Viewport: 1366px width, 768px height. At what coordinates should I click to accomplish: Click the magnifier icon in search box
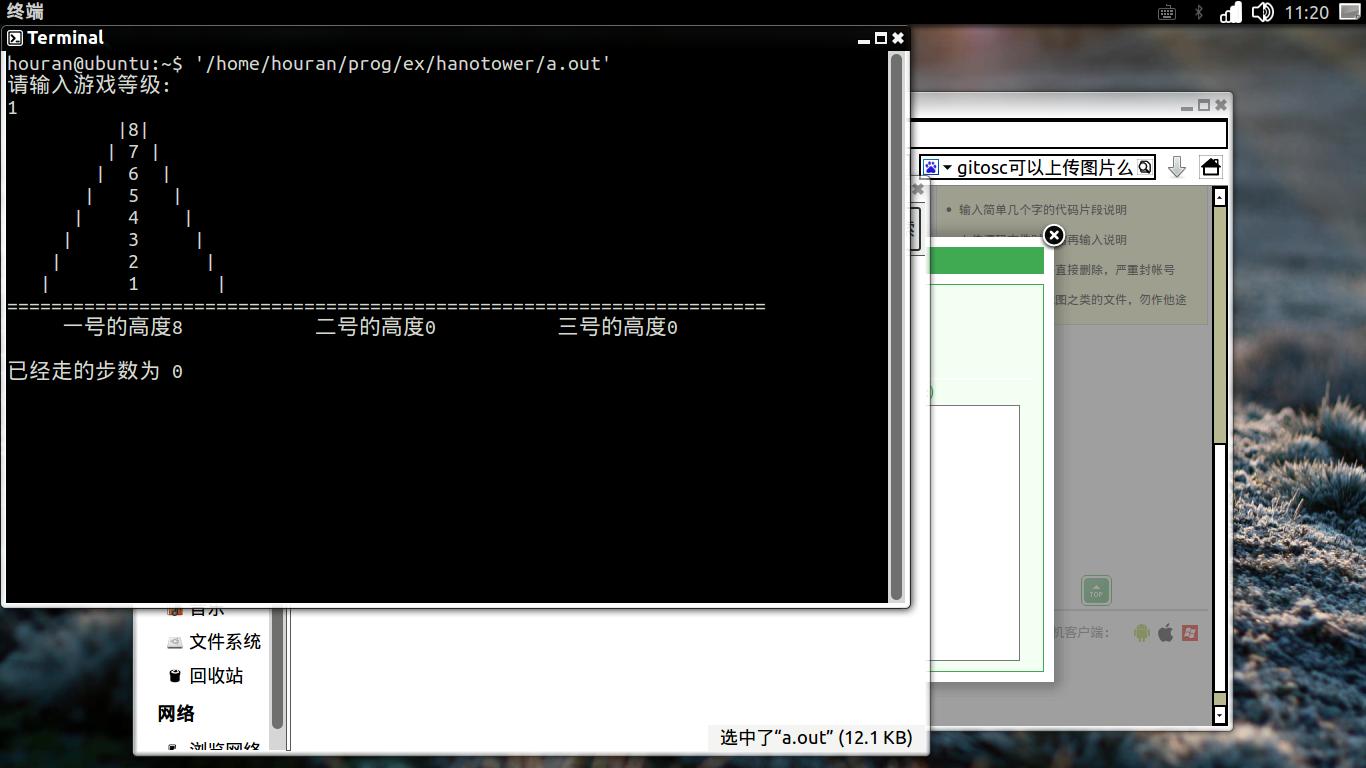(1144, 167)
